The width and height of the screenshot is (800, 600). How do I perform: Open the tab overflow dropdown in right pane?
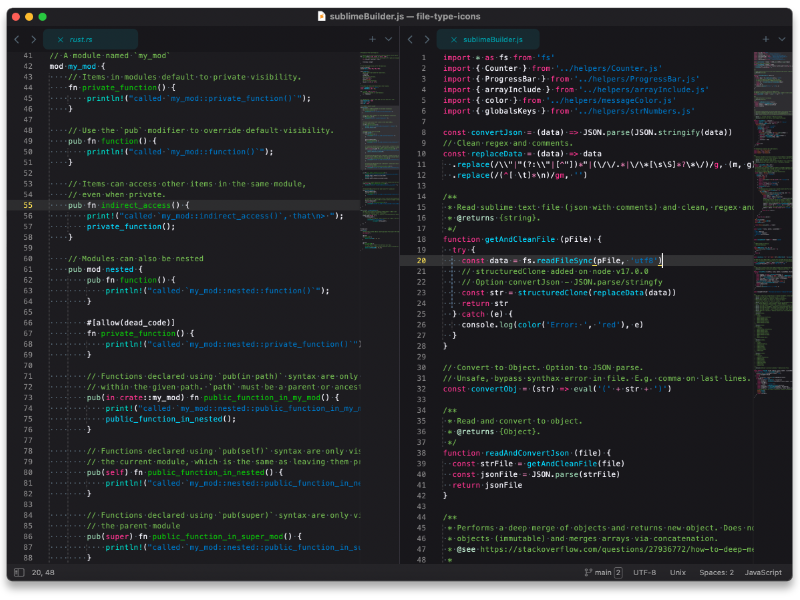coord(782,39)
